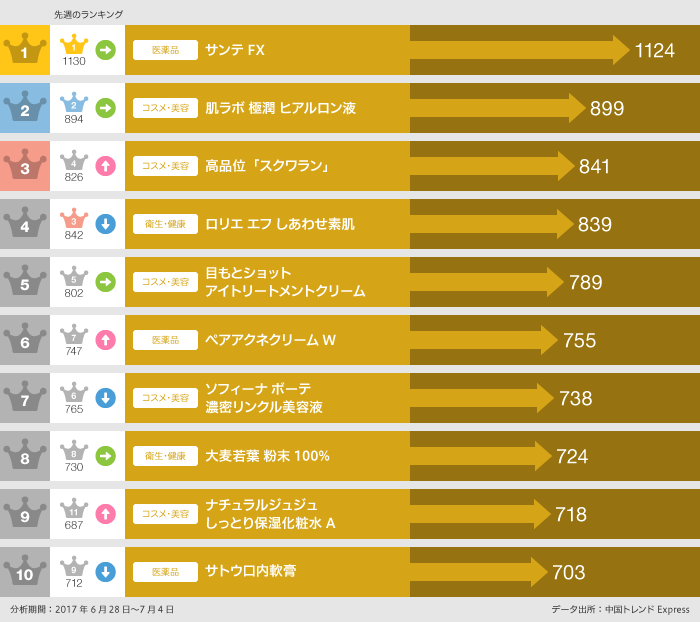
Task: Click the pink rank 3 crown icon
Action: [25, 166]
